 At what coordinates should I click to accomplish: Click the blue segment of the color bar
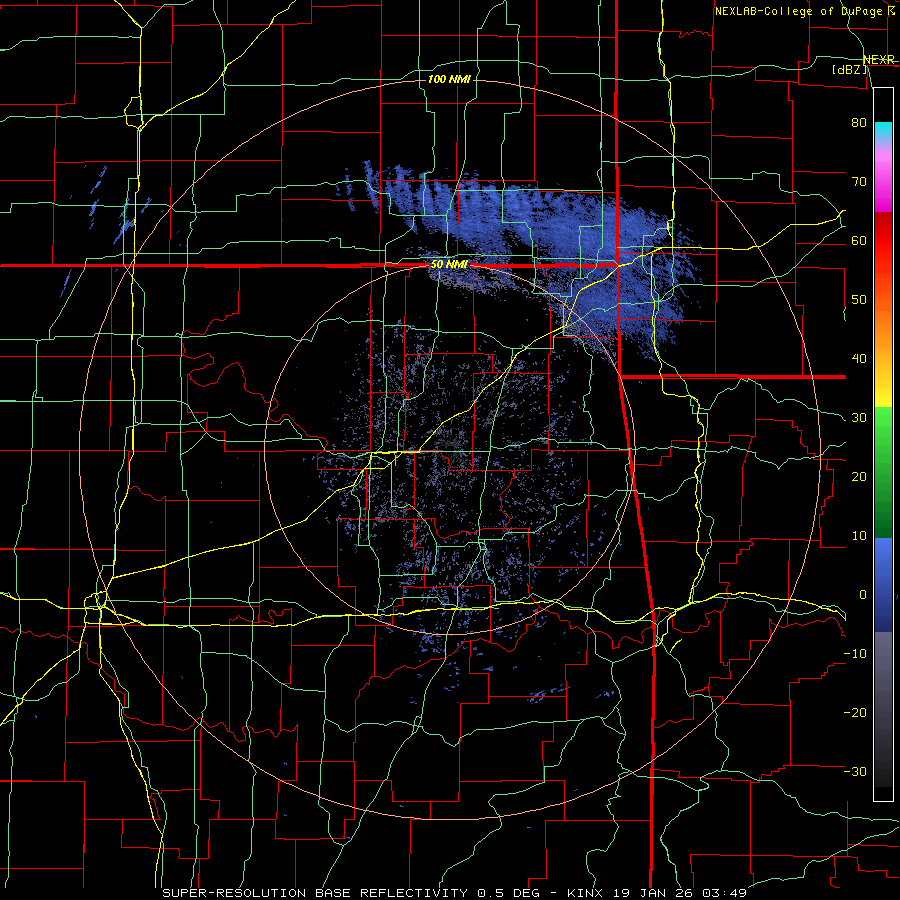[x=883, y=585]
